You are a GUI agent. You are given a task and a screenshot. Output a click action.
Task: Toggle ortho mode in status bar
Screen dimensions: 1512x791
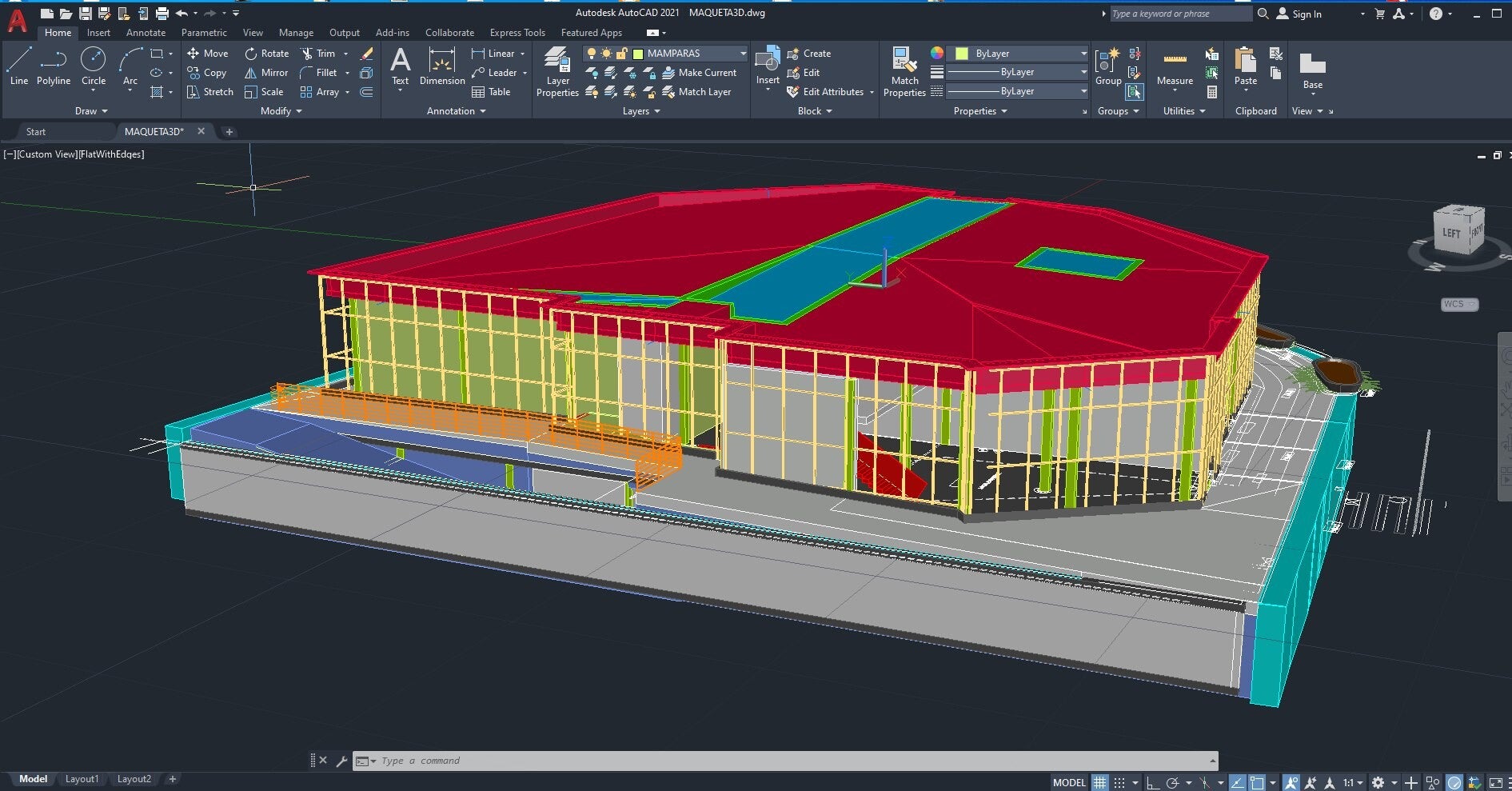(x=1152, y=782)
